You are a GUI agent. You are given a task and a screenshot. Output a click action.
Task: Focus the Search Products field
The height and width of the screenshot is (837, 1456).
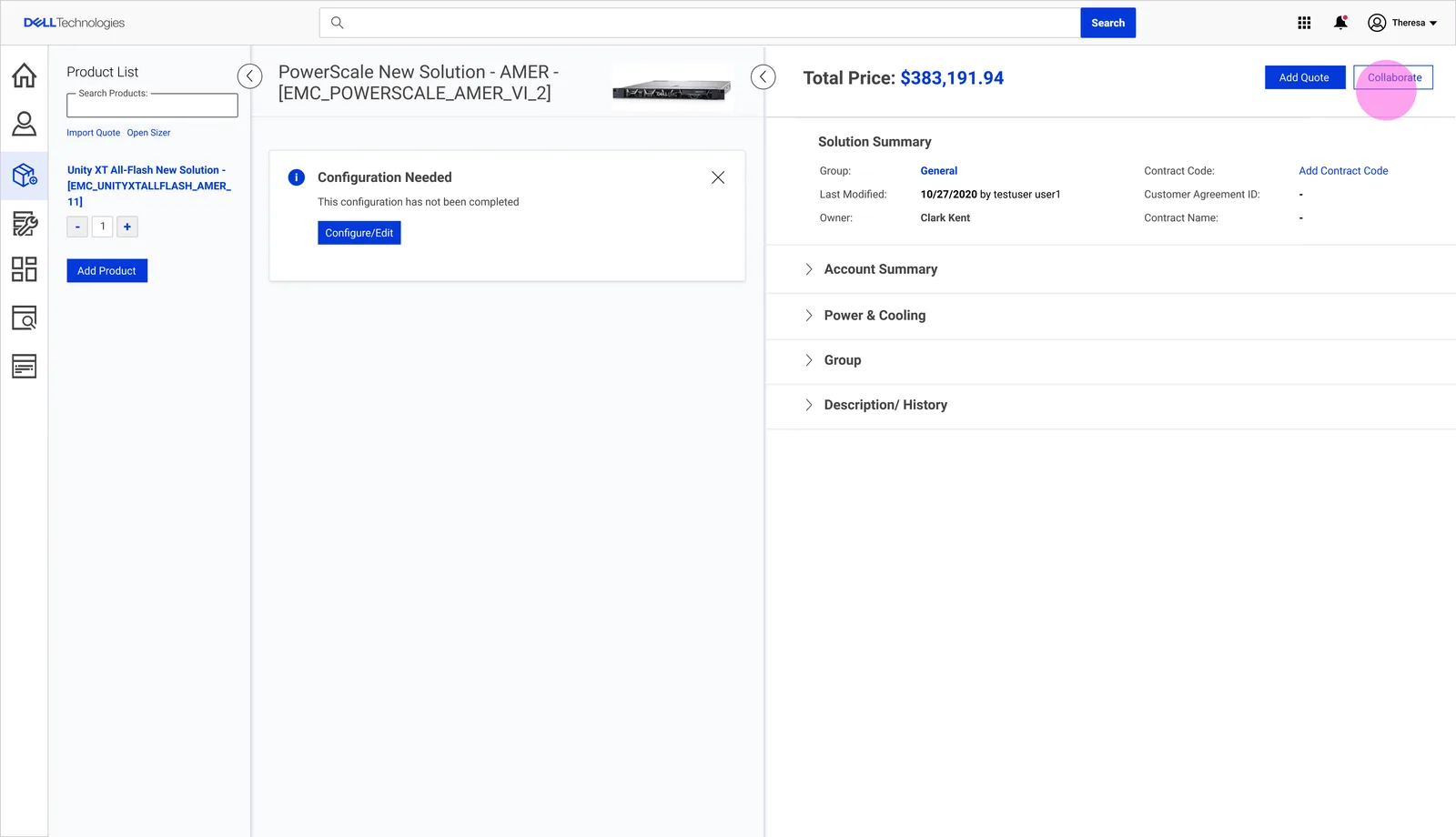pos(152,106)
